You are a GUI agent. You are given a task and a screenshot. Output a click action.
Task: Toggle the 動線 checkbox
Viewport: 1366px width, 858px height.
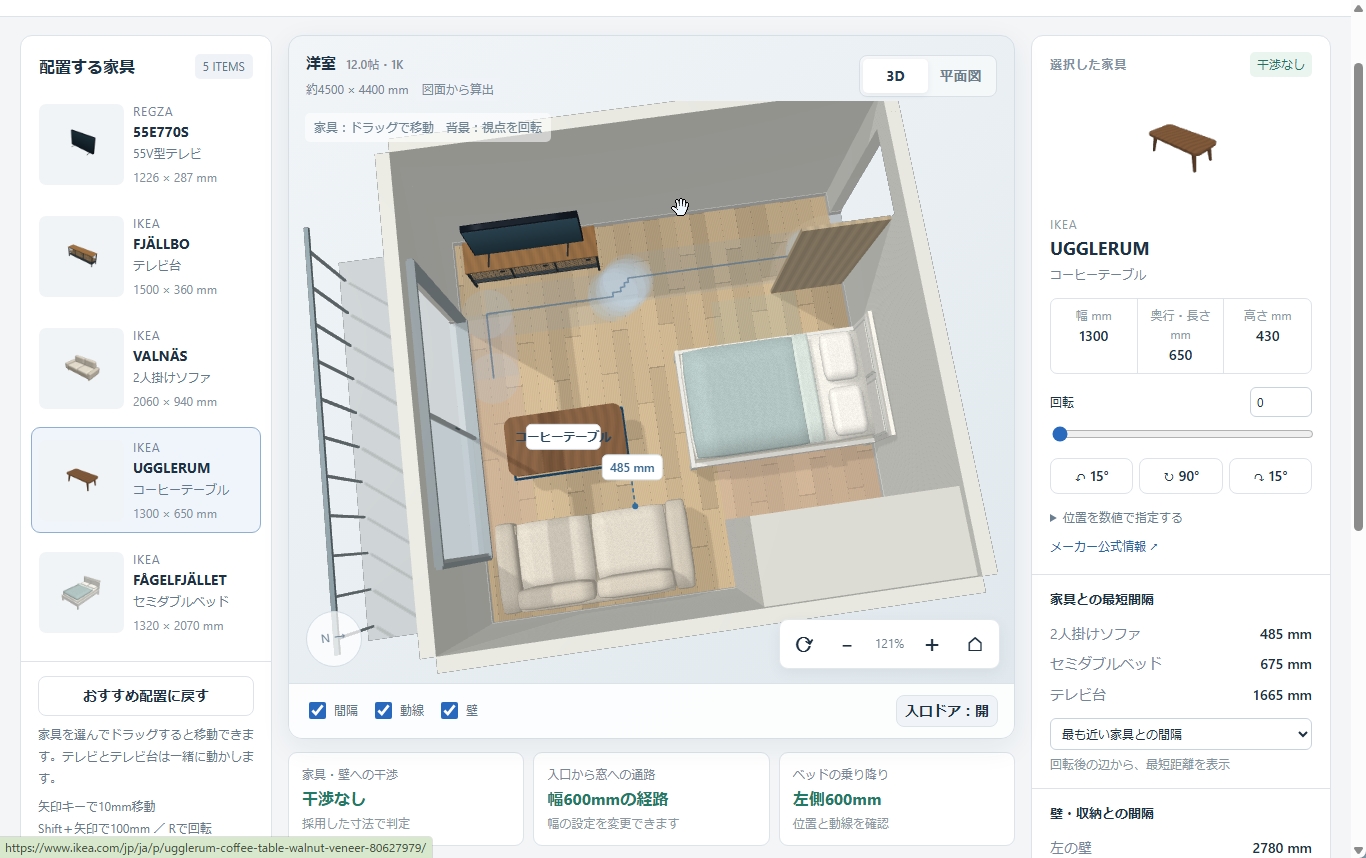point(384,710)
